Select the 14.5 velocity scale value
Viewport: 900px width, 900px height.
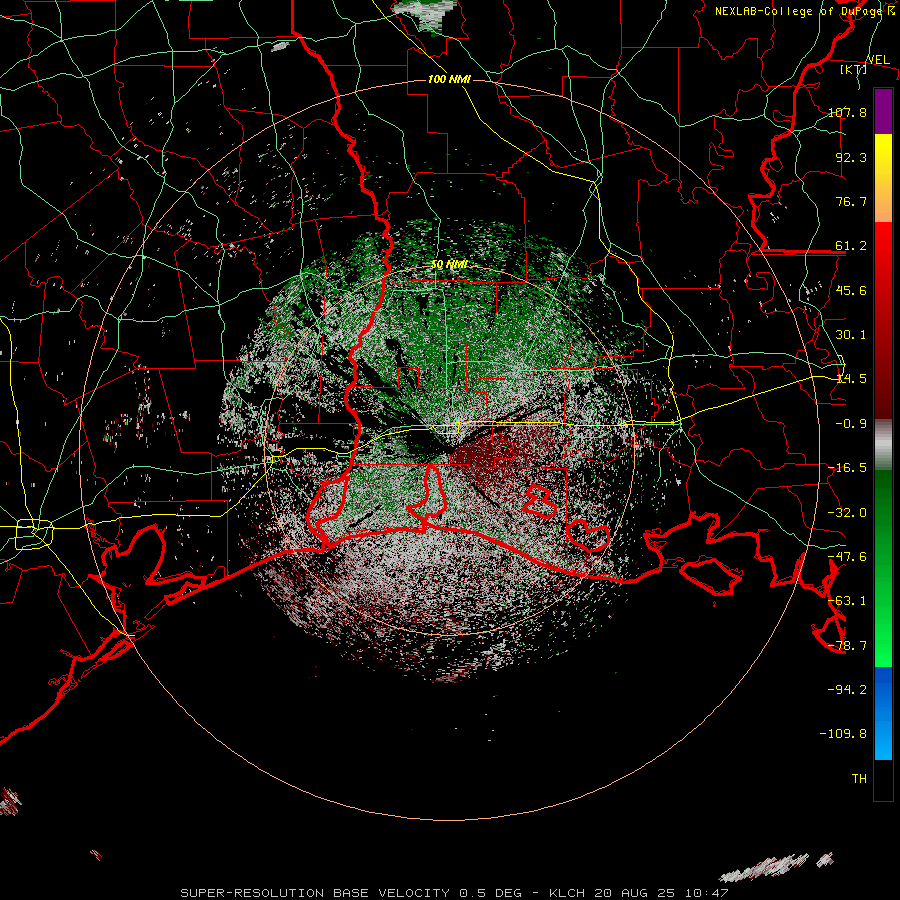click(851, 379)
